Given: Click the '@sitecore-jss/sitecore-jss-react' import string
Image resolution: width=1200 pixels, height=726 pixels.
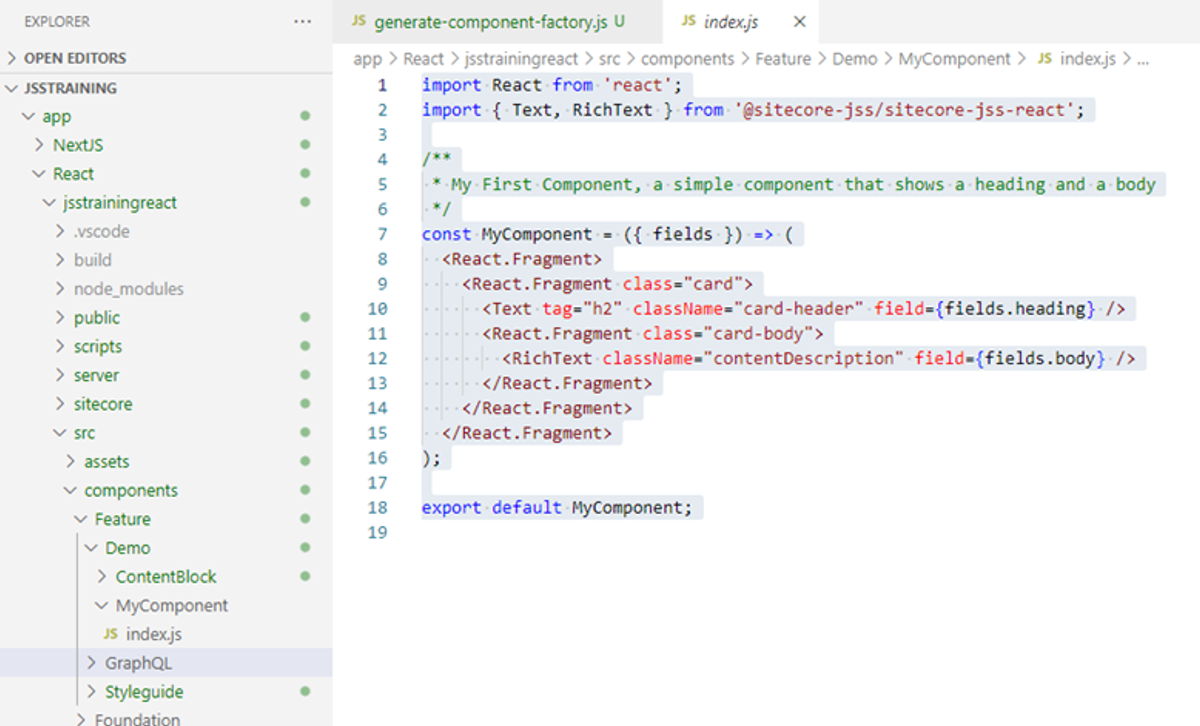Looking at the screenshot, I should 907,110.
